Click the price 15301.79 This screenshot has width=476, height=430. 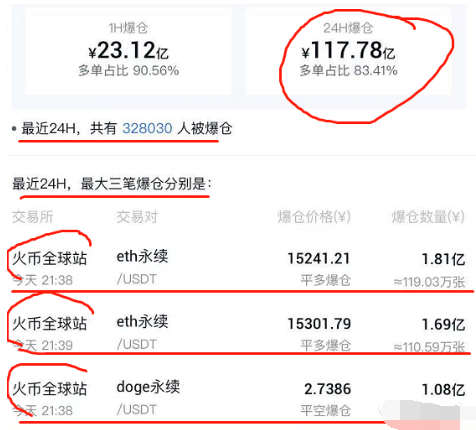click(319, 324)
